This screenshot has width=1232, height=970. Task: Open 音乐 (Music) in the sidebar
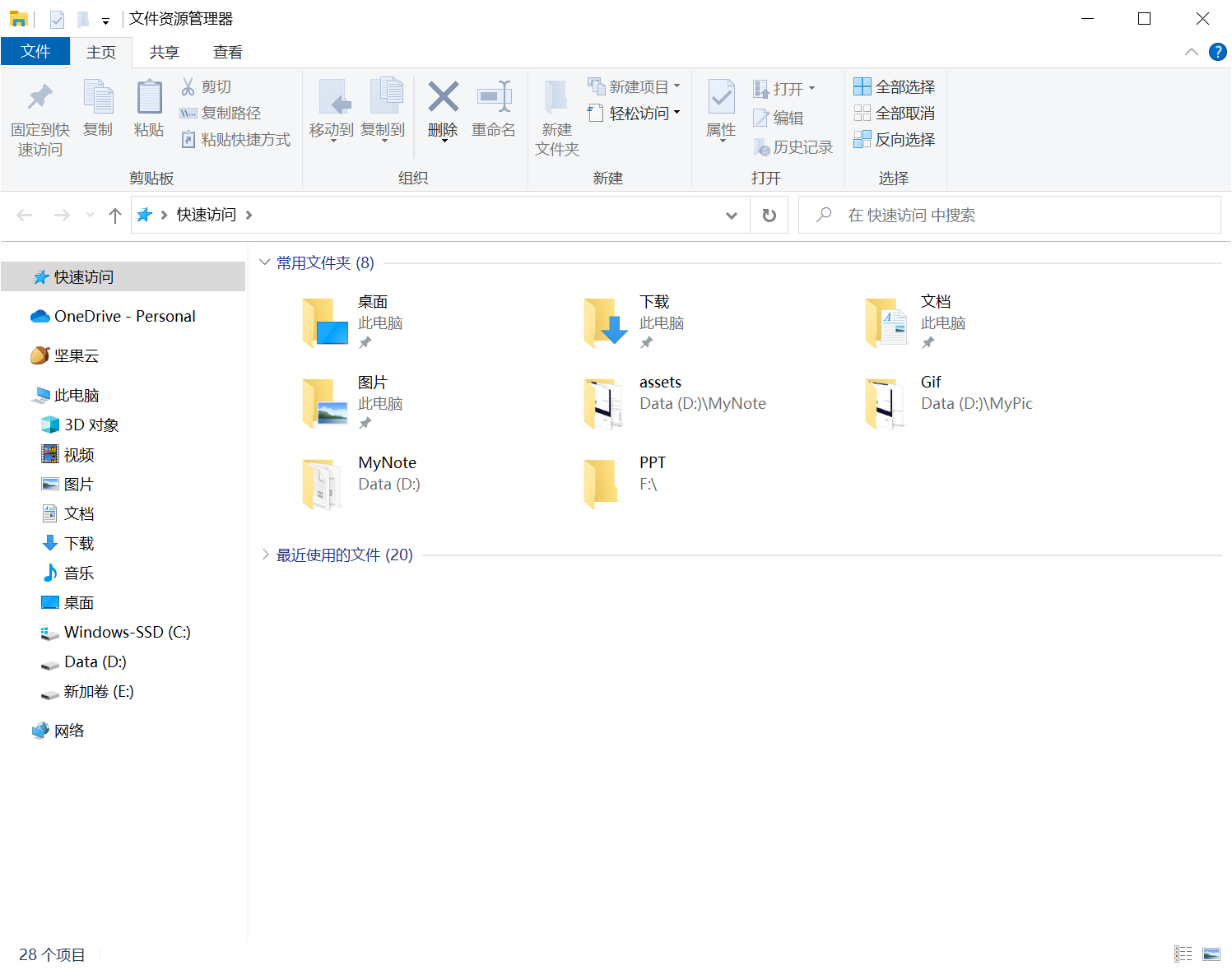point(123,573)
